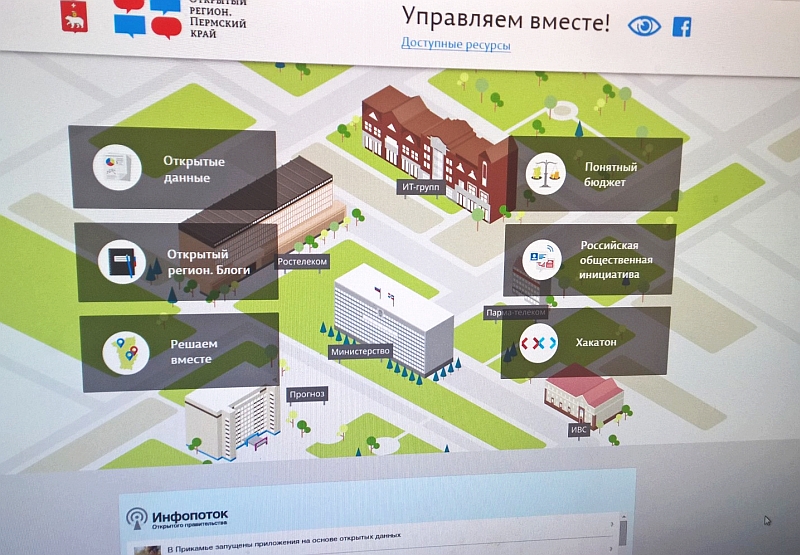Click the Решаем вместе map icon
This screenshot has height=555, width=800.
click(126, 351)
